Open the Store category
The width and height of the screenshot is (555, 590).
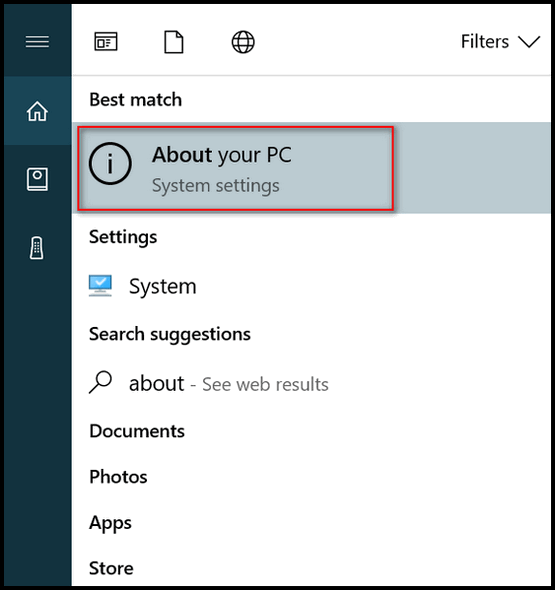pyautogui.click(x=111, y=568)
